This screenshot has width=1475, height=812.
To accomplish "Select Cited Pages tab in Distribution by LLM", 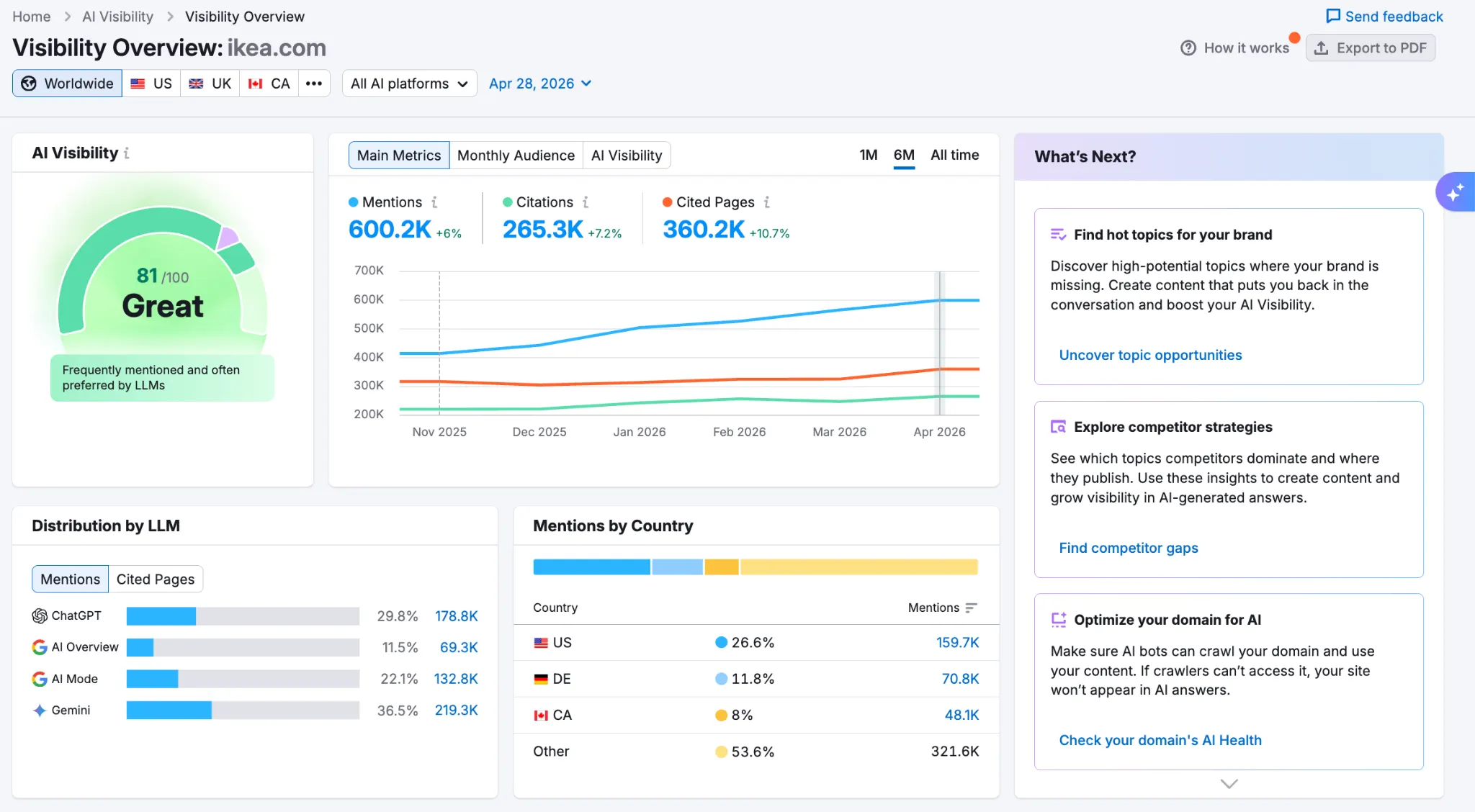I will coord(156,579).
